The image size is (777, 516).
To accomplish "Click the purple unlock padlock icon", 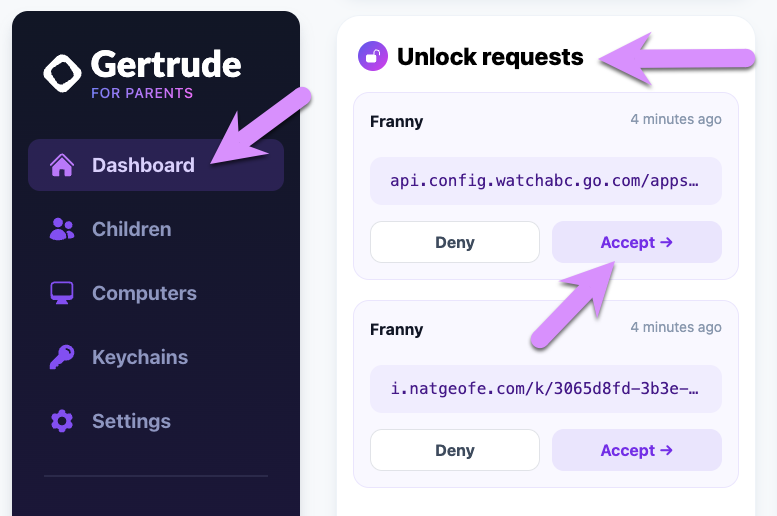I will [x=373, y=56].
